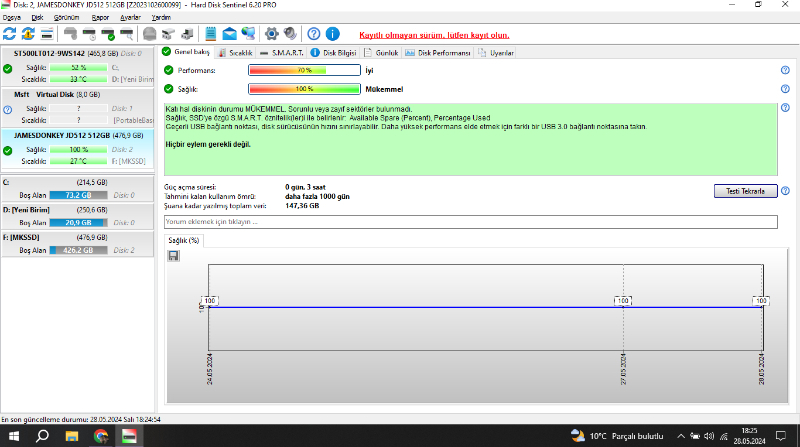Click the disk with green check icon
The width and height of the screenshot is (800, 447).
[108, 34]
